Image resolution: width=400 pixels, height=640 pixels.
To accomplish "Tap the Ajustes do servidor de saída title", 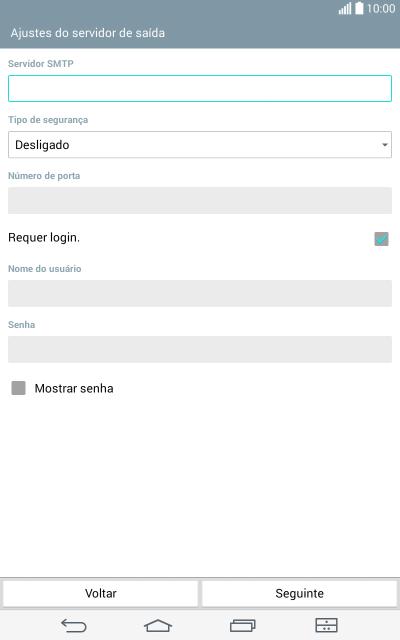I will (x=88, y=33).
